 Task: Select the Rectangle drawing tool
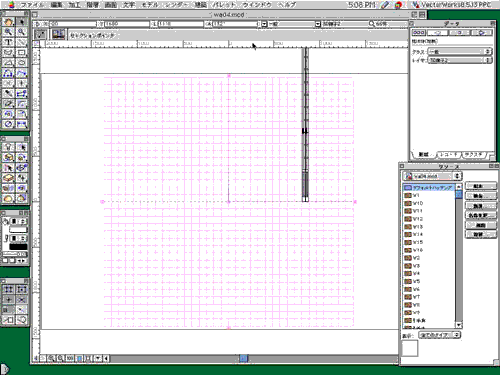[x=22, y=52]
